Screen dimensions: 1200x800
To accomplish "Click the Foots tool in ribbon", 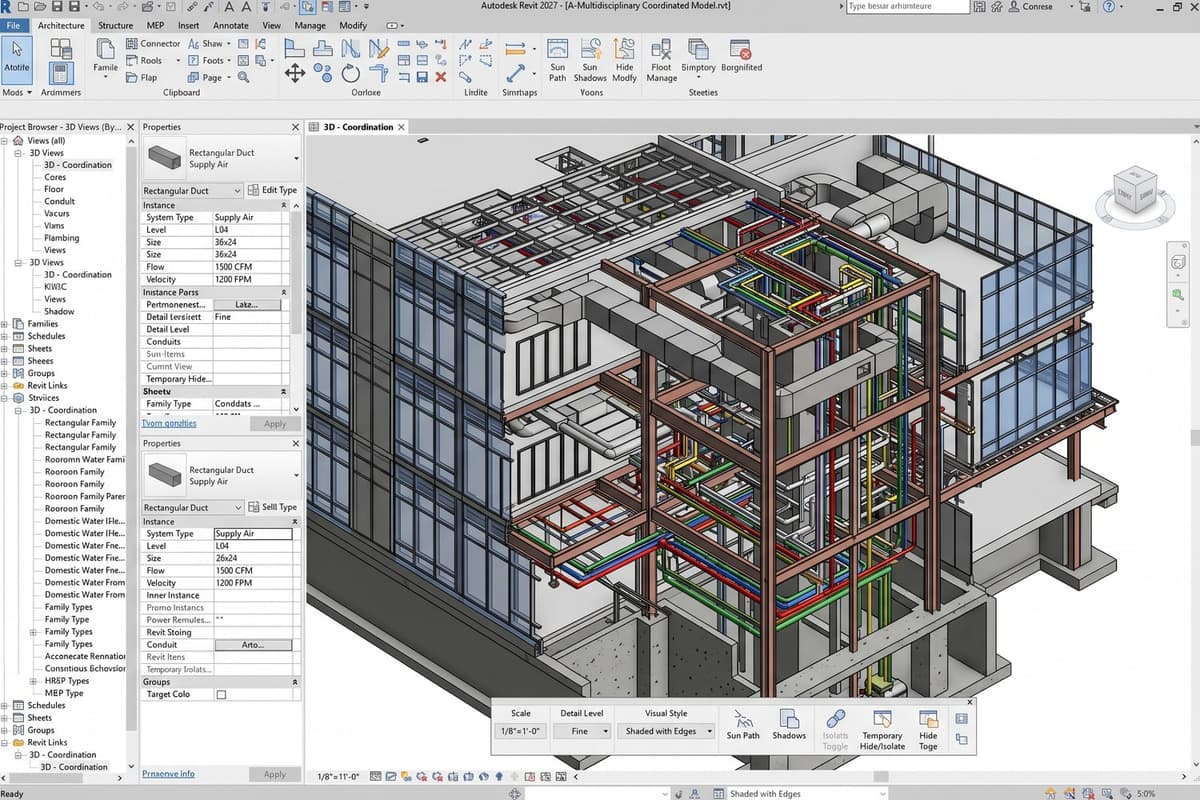I will point(208,60).
